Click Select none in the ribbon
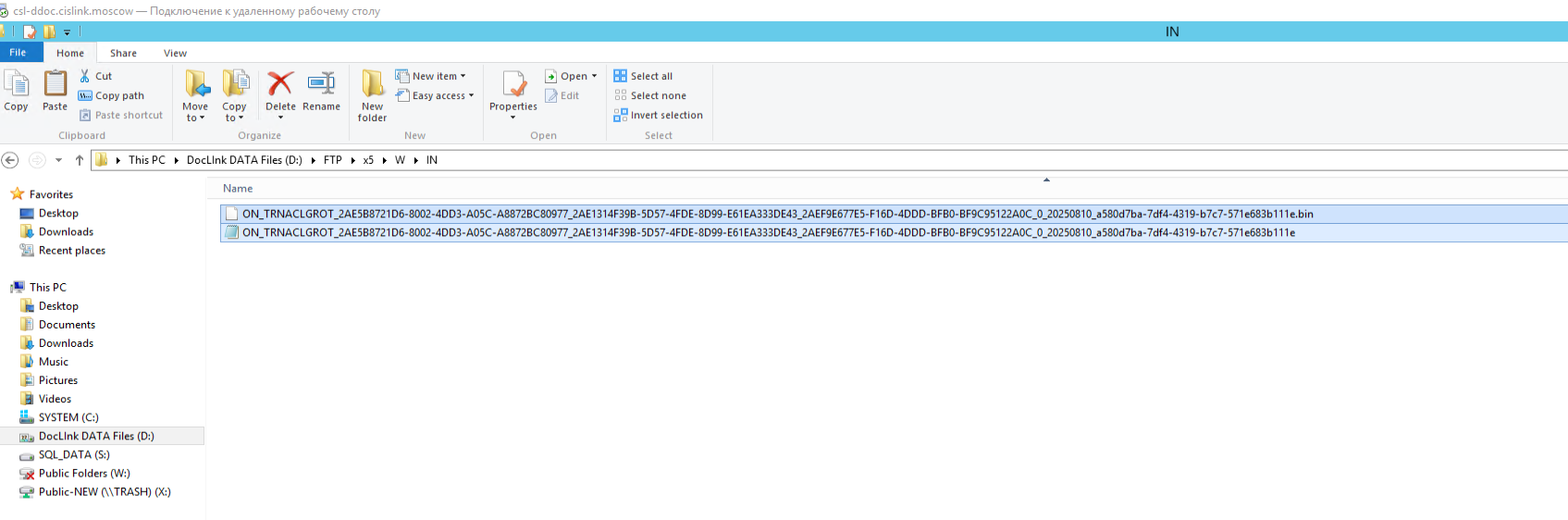The image size is (1568, 520). (x=649, y=95)
